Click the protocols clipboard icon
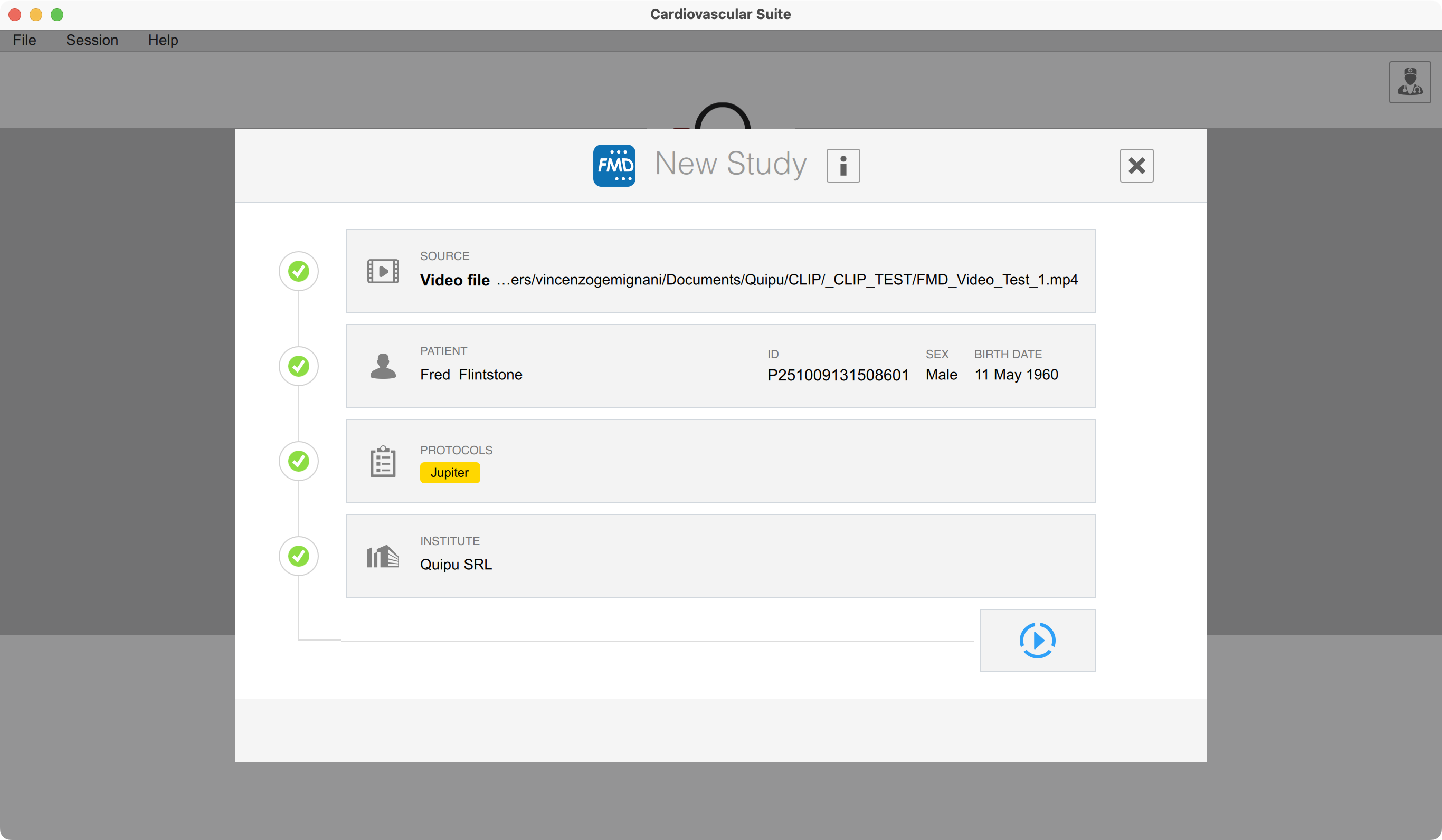This screenshot has width=1442, height=840. point(383,461)
